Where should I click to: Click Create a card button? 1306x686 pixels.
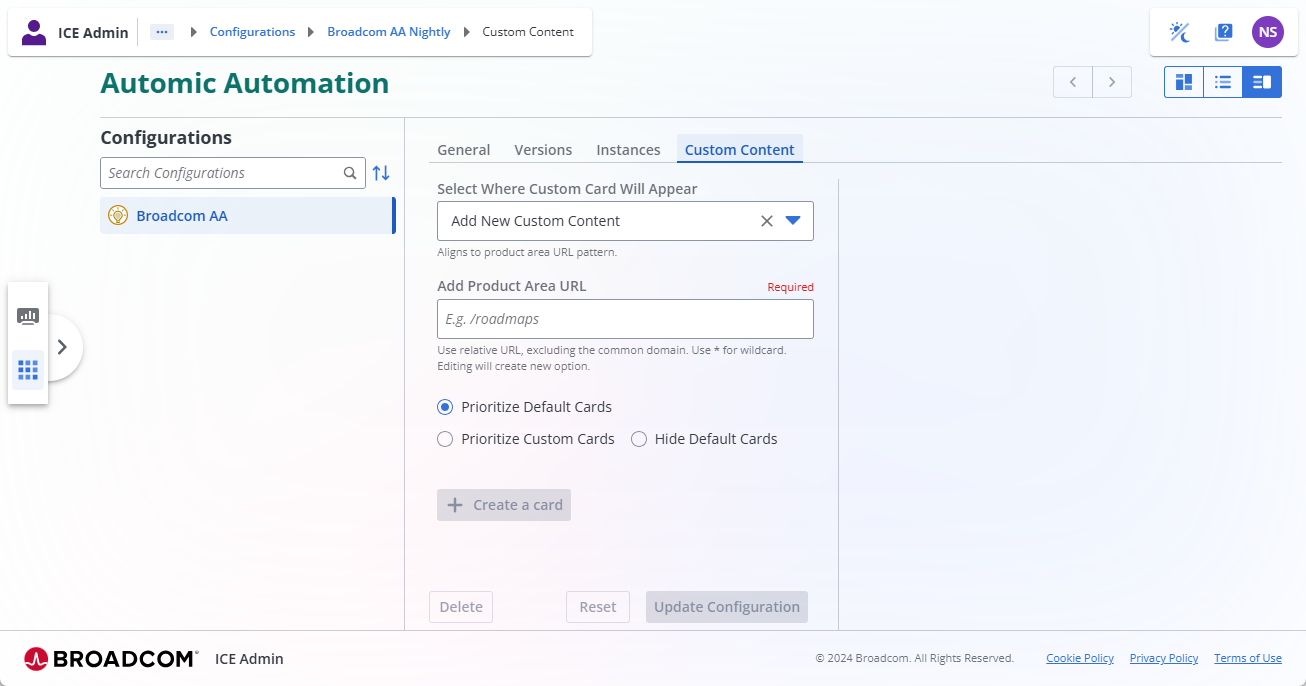(504, 505)
